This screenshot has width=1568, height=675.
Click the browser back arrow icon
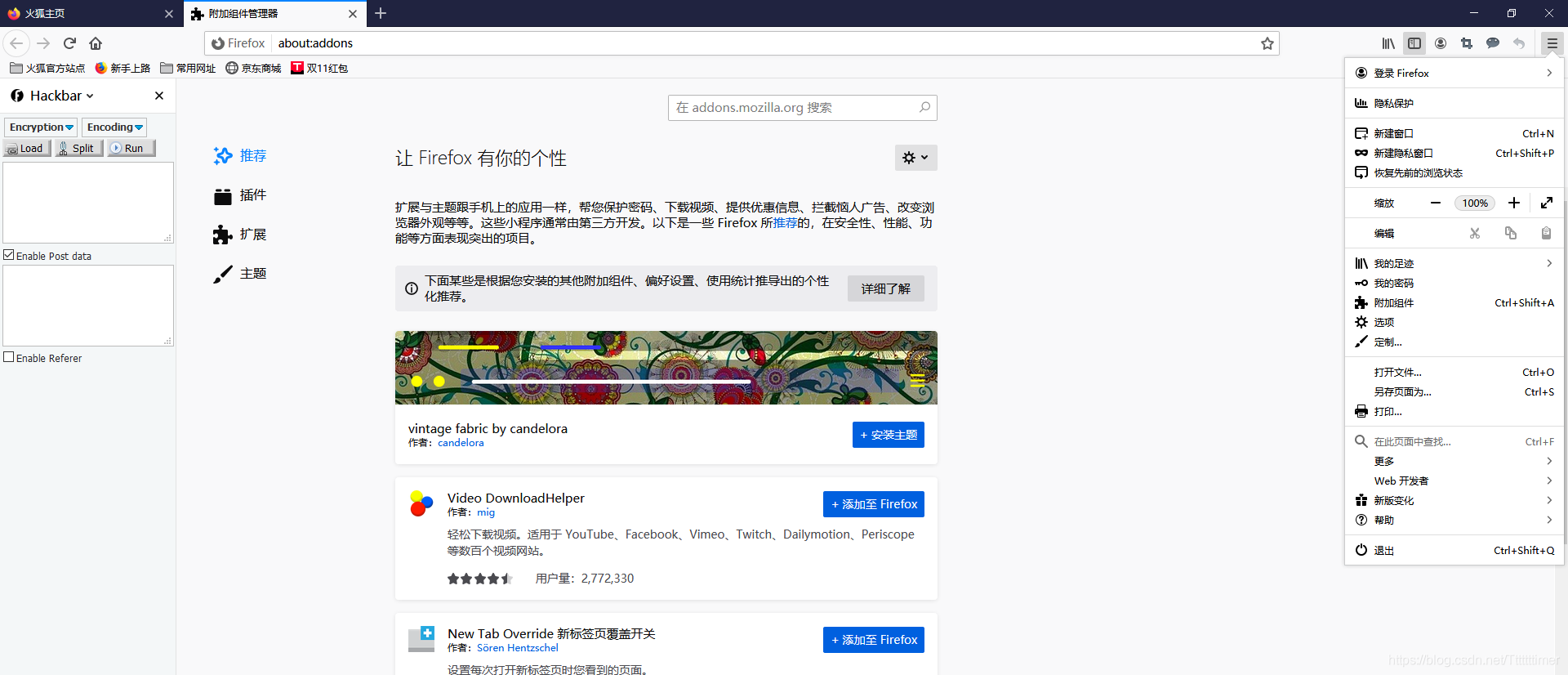[x=16, y=43]
